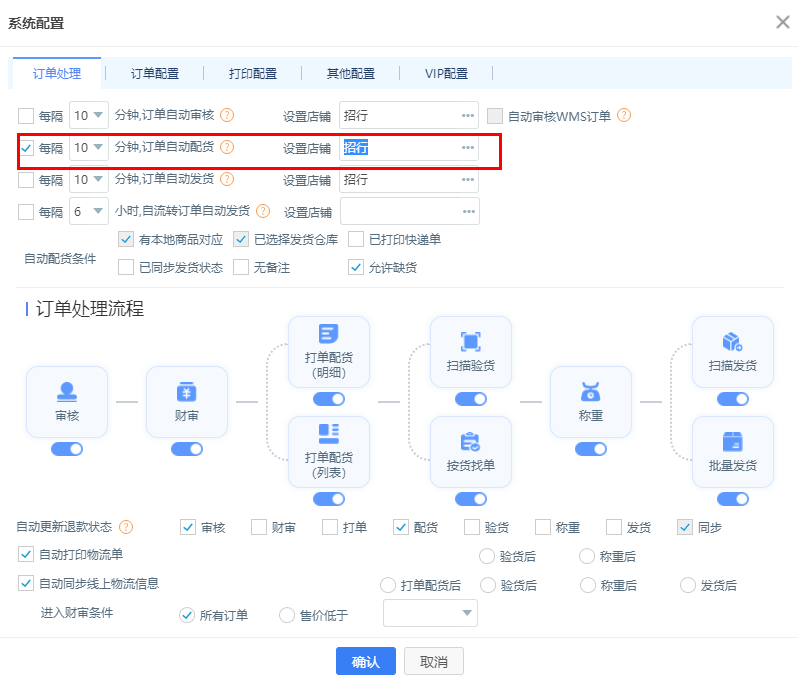The width and height of the screenshot is (798, 683).
Task: Close the 系统配置 dialog
Action: coord(783,22)
